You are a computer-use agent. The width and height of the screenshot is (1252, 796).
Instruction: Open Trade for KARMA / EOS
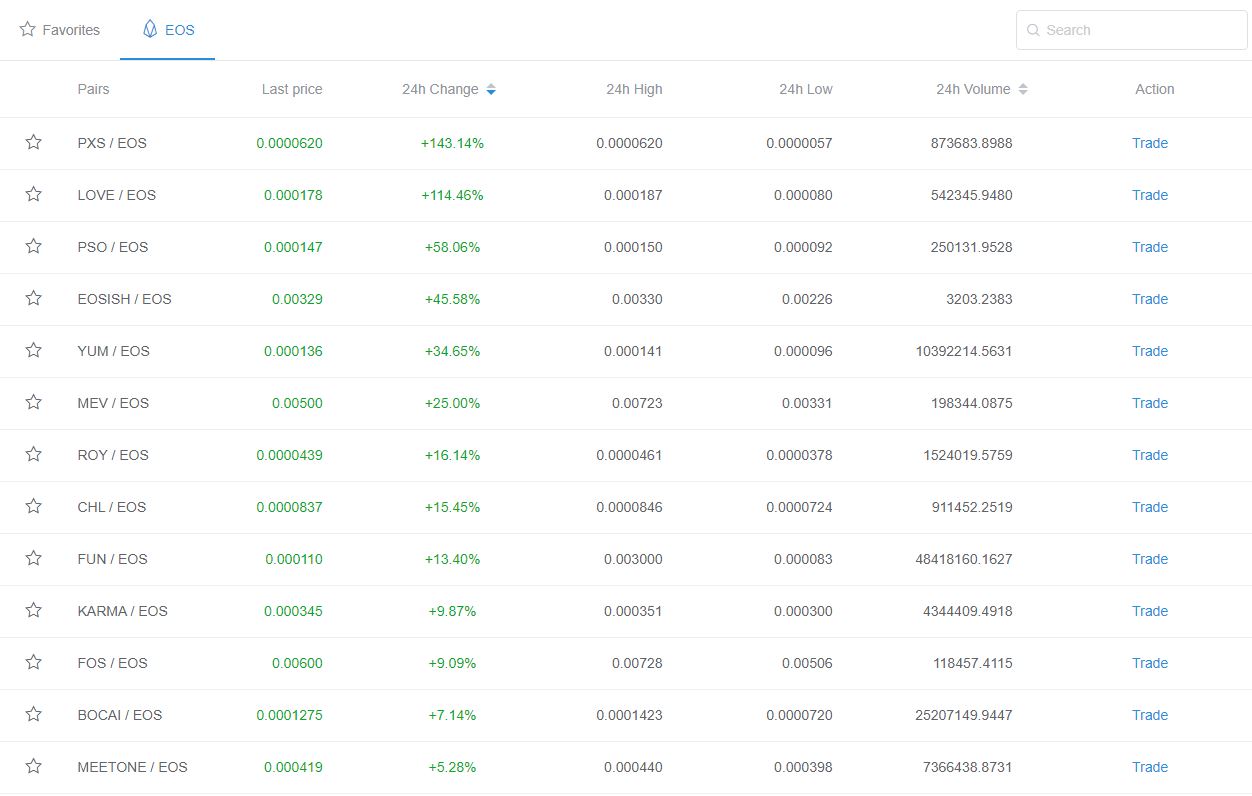[1150, 611]
